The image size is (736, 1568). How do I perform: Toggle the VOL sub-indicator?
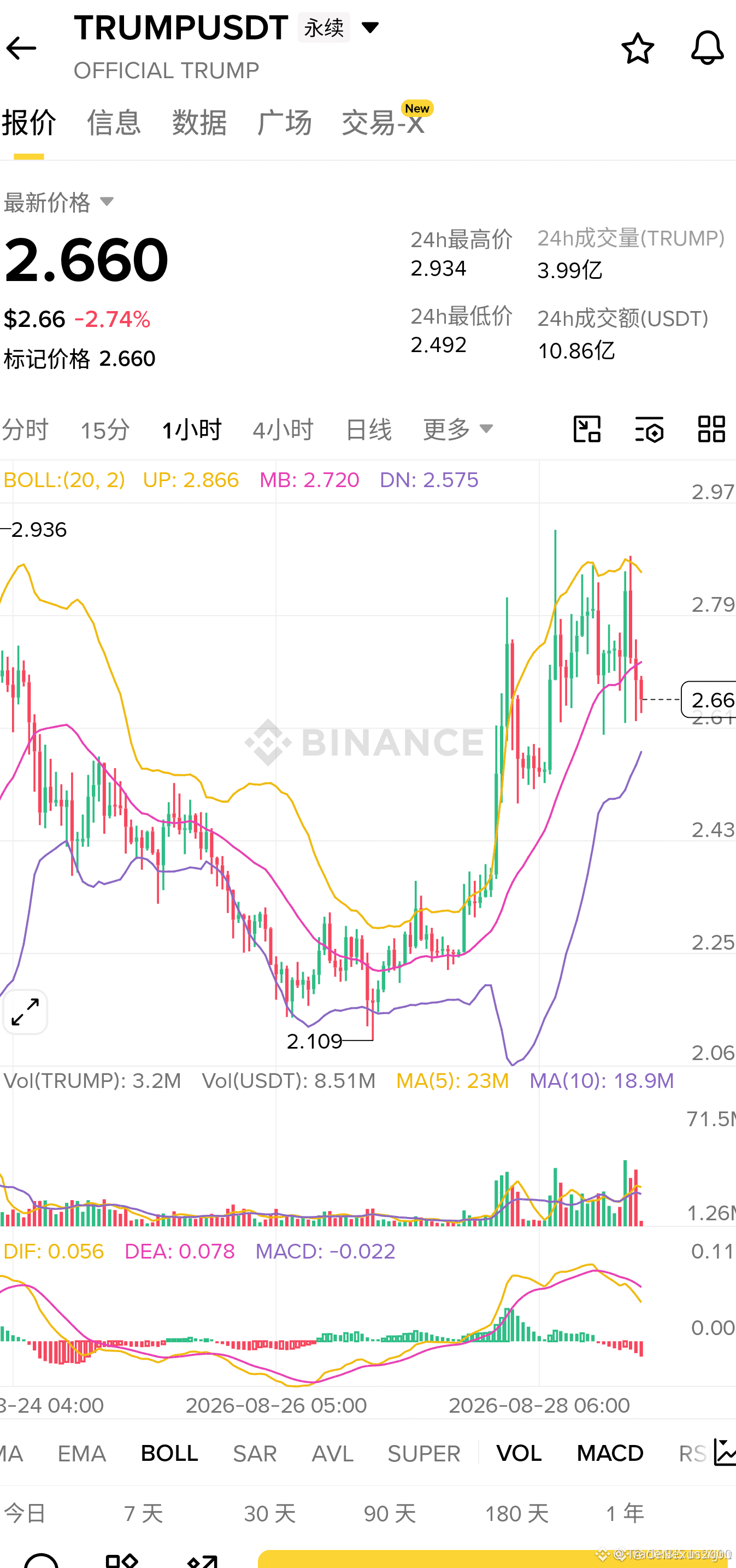click(x=519, y=1454)
